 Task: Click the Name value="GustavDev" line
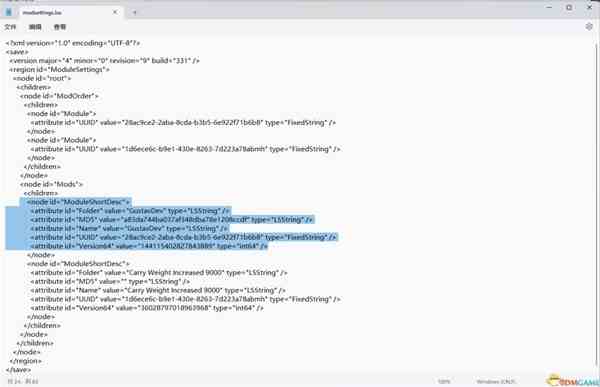[x=129, y=228]
